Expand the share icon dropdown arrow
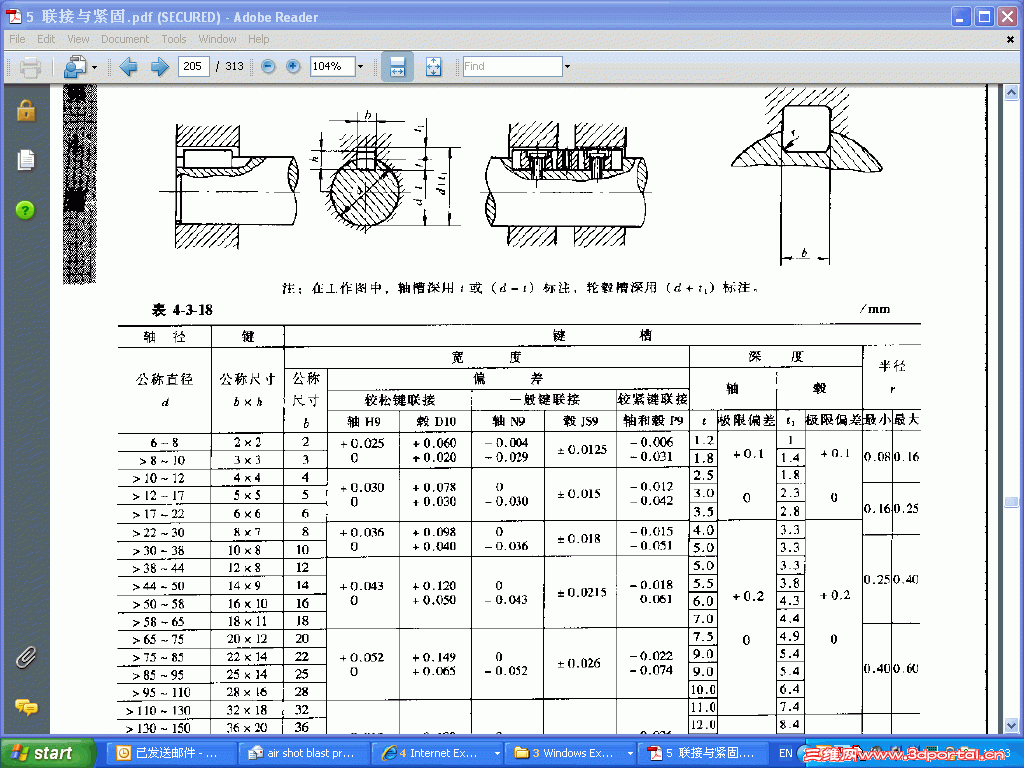The width and height of the screenshot is (1024, 768). point(94,67)
